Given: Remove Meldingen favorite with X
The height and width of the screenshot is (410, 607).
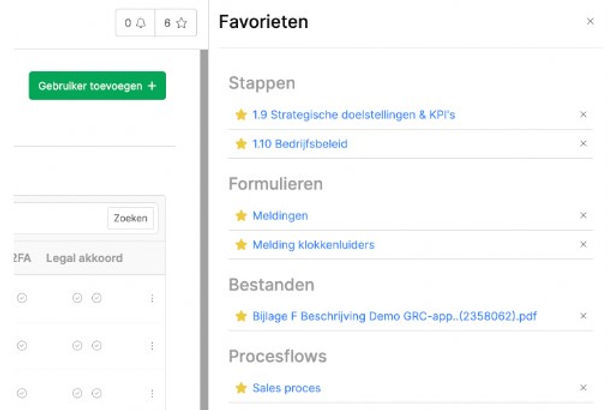Looking at the screenshot, I should pos(583,215).
